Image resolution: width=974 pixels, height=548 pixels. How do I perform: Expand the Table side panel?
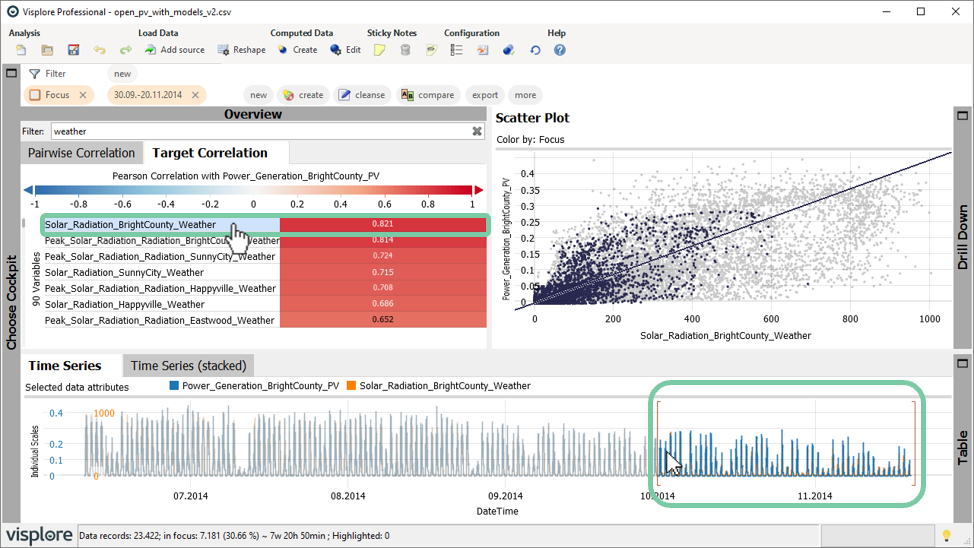point(962,447)
